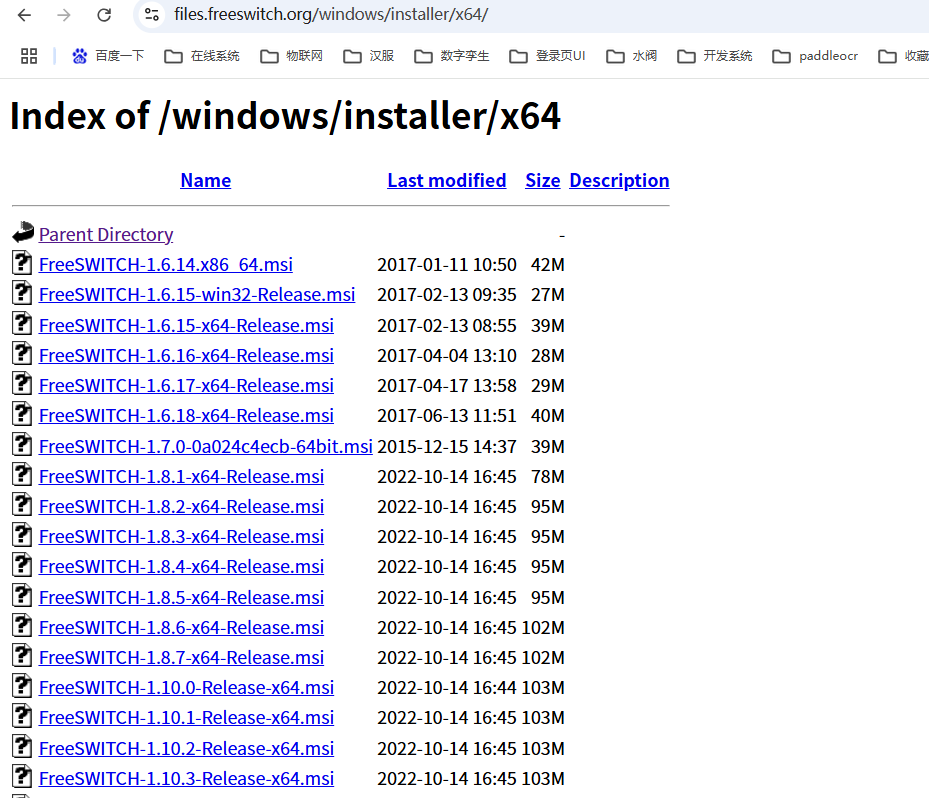Viewport: 929px width, 798px height.
Task: Download FreeSWITCH-1.8.7-x64-Release.msi
Action: [x=181, y=658]
